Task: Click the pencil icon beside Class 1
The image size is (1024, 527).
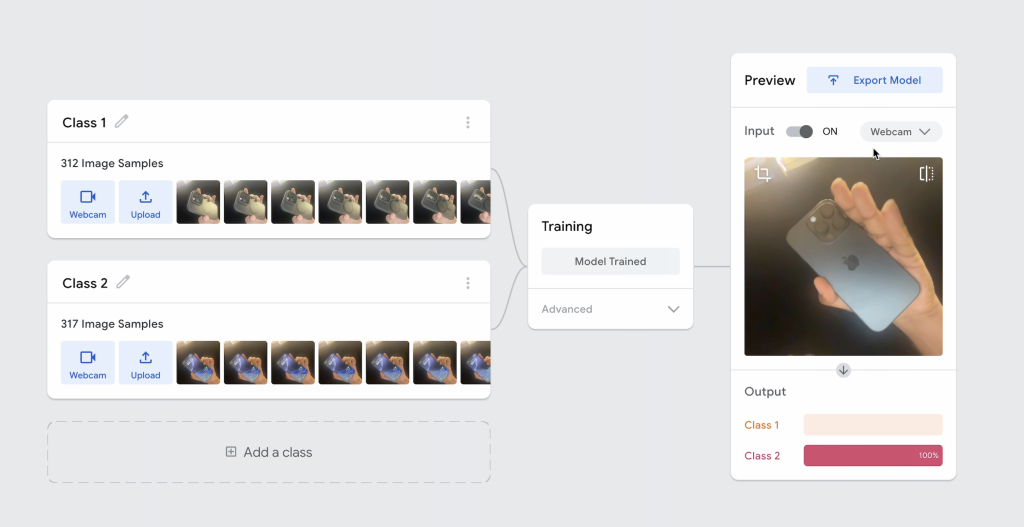Action: point(122,121)
